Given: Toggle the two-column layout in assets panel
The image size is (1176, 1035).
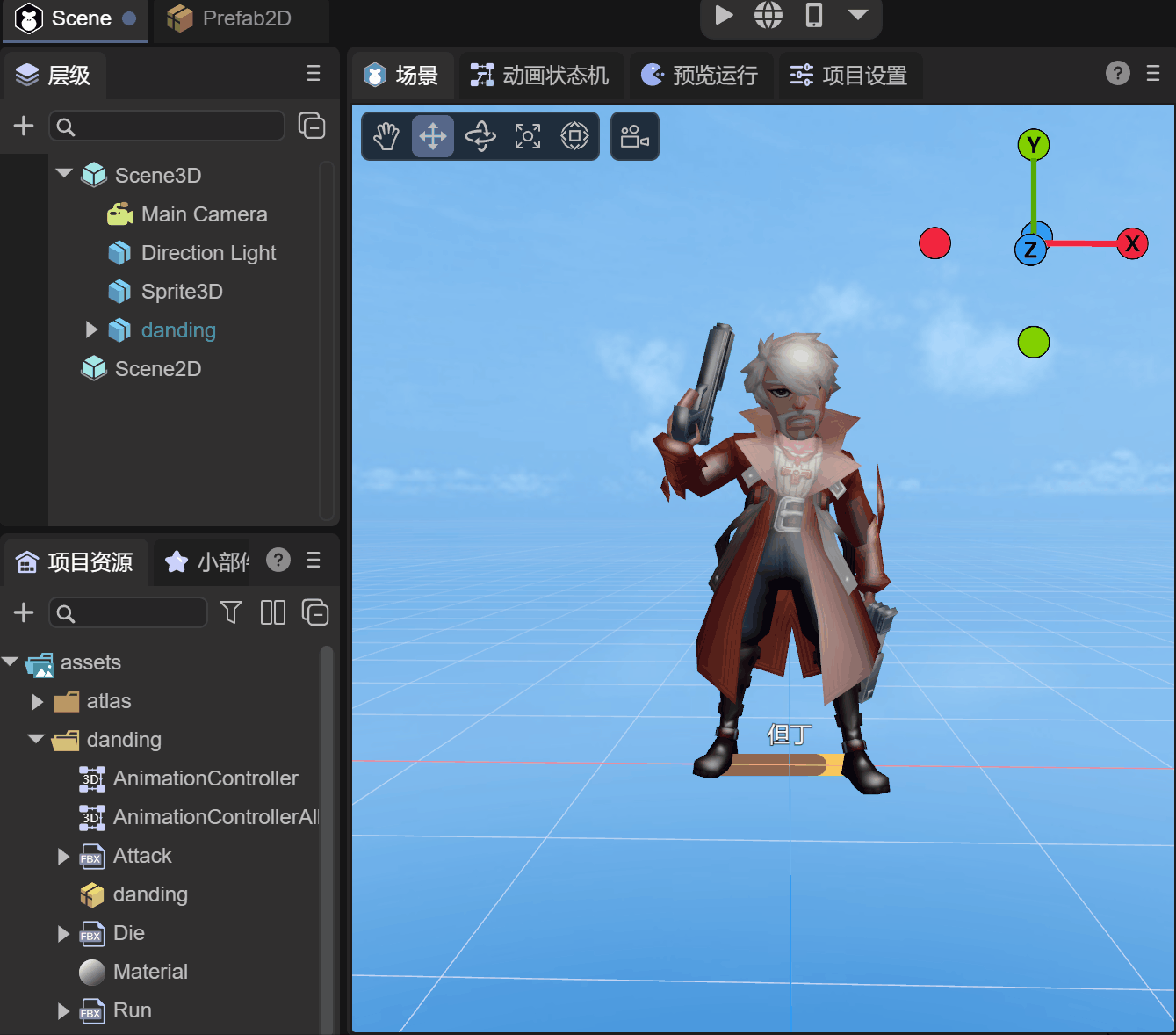Looking at the screenshot, I should (x=273, y=612).
